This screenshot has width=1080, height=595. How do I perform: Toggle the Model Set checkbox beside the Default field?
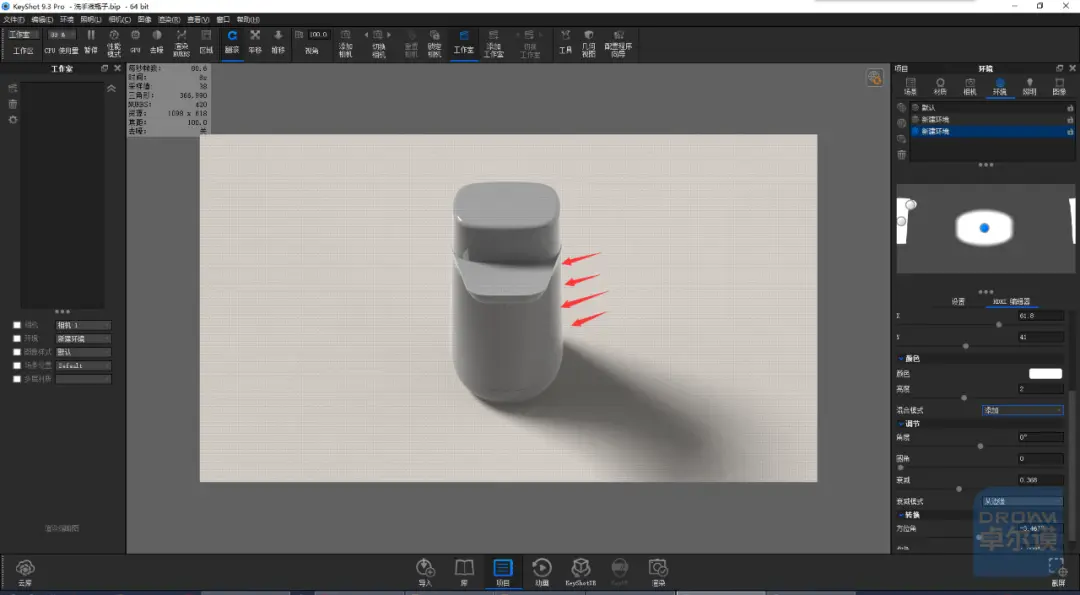17,366
